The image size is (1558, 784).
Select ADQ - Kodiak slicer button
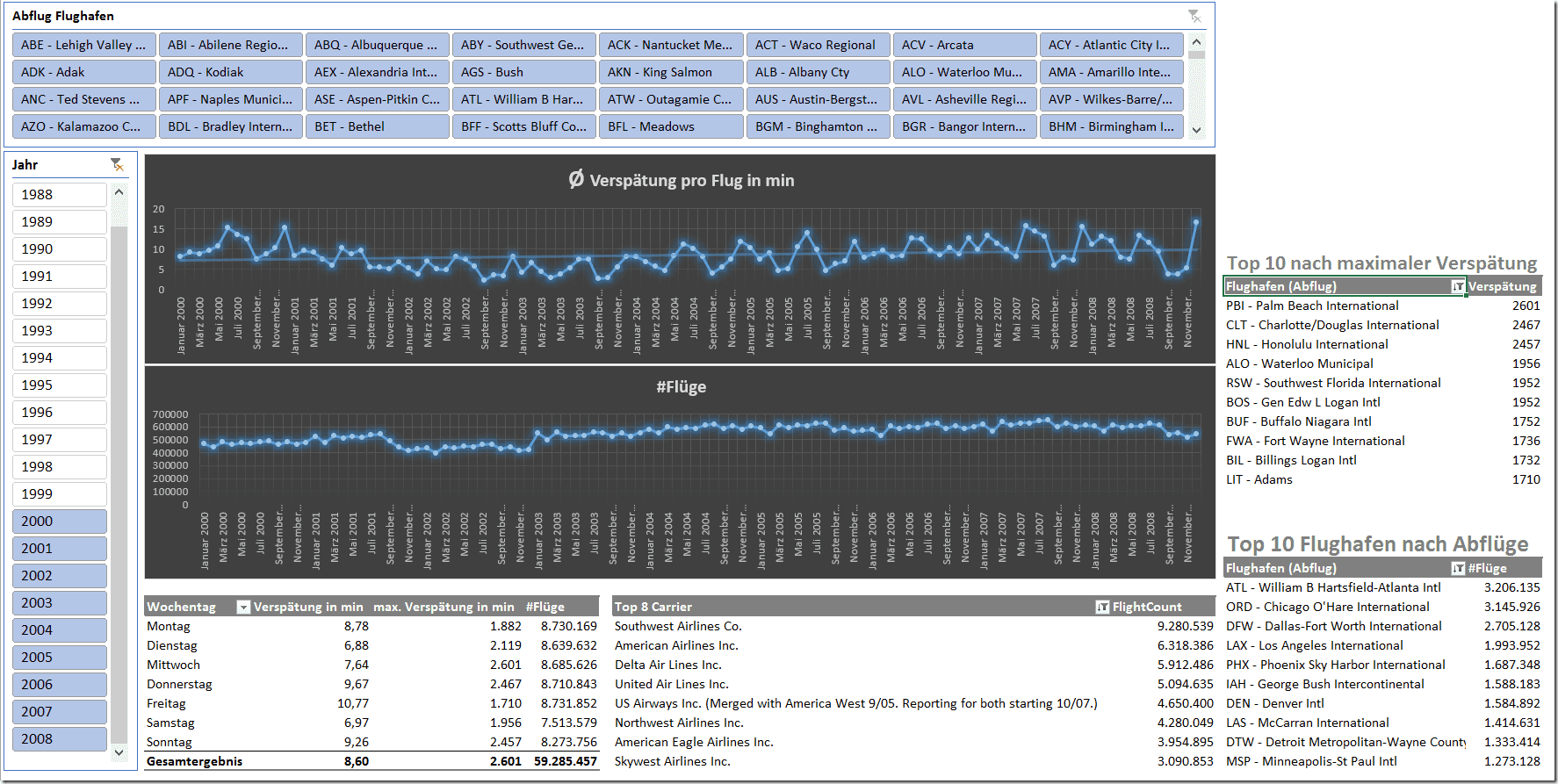[231, 72]
